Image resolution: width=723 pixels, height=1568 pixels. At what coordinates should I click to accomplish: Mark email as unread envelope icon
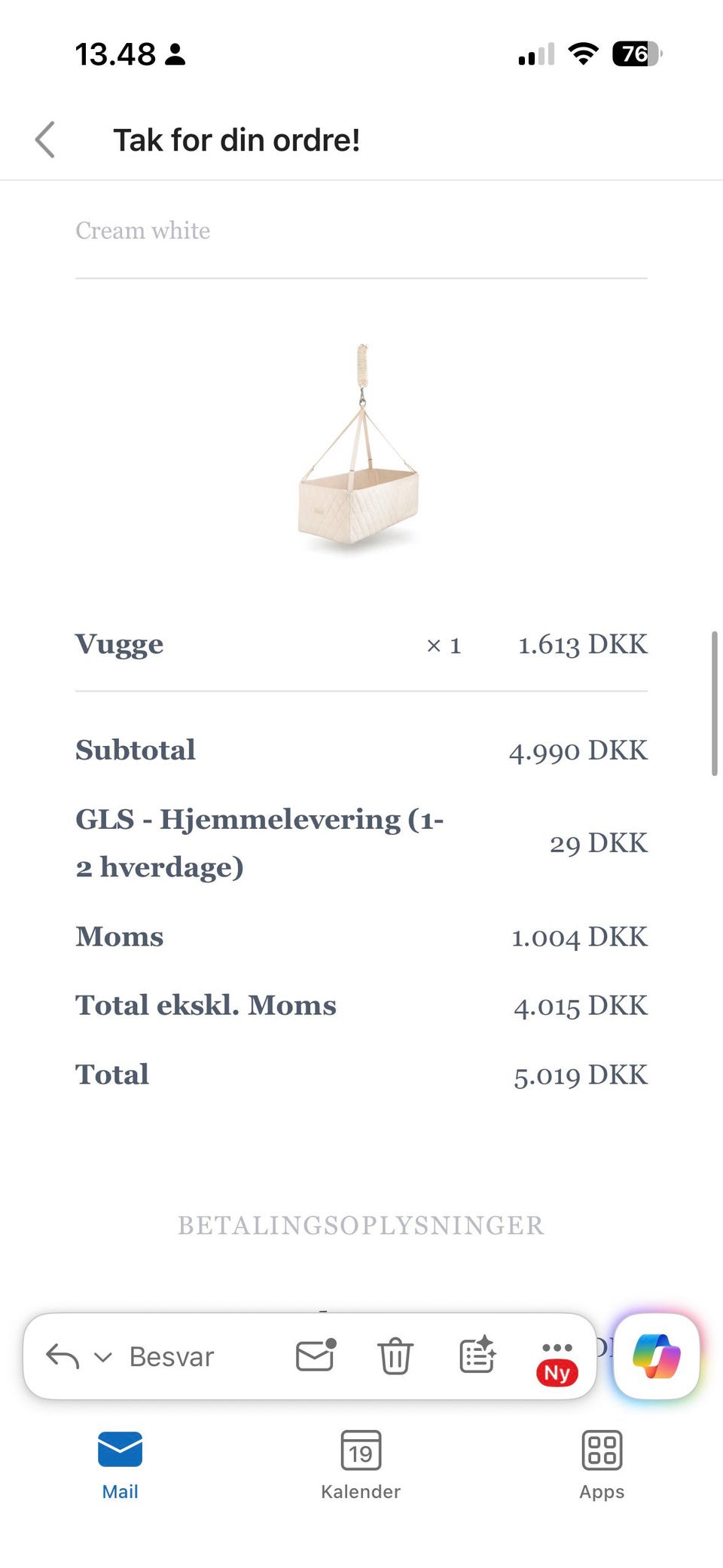point(316,1356)
